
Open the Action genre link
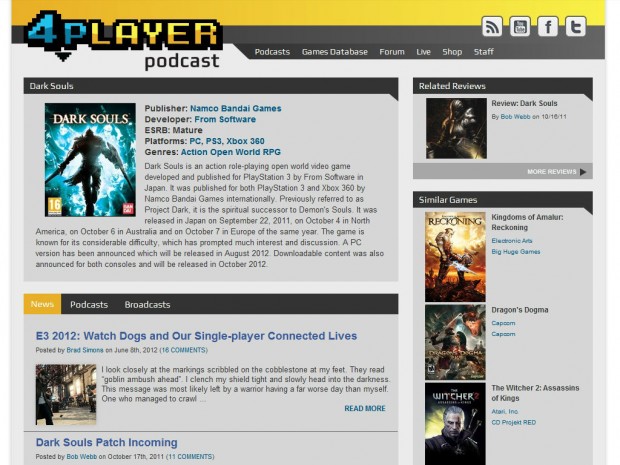[194, 152]
